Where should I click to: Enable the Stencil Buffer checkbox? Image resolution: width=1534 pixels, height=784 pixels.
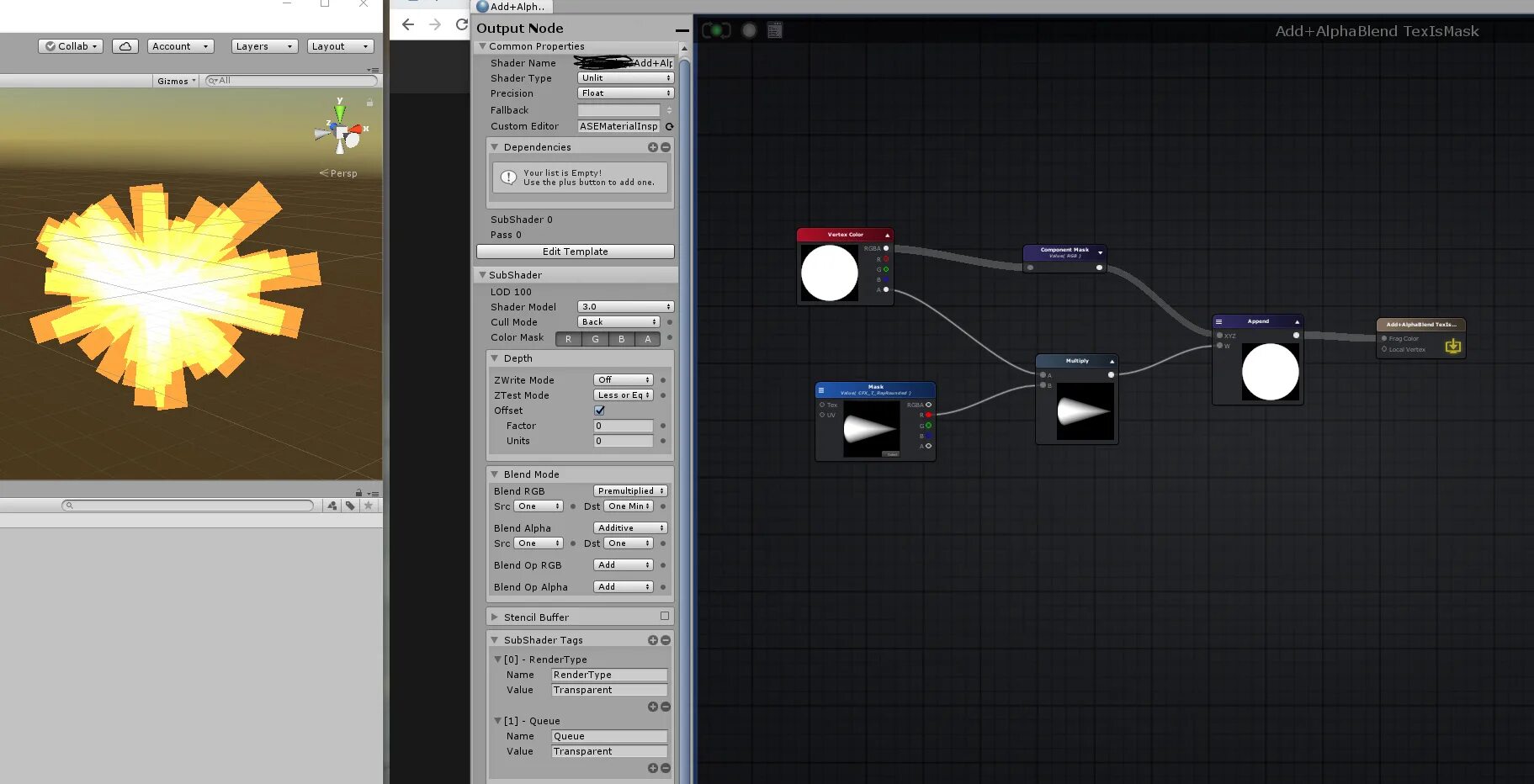point(665,617)
